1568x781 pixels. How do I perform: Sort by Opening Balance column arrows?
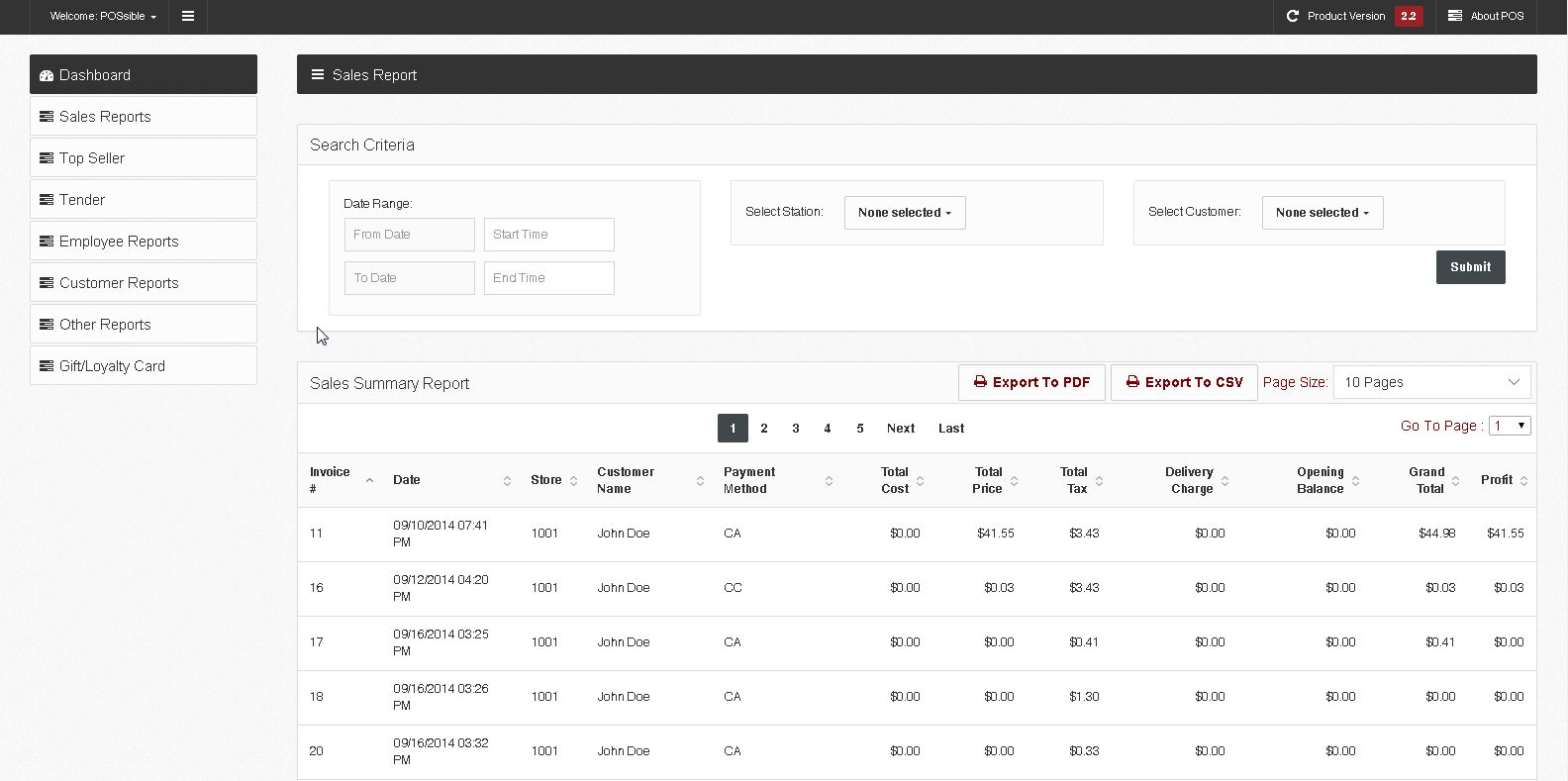pos(1355,481)
